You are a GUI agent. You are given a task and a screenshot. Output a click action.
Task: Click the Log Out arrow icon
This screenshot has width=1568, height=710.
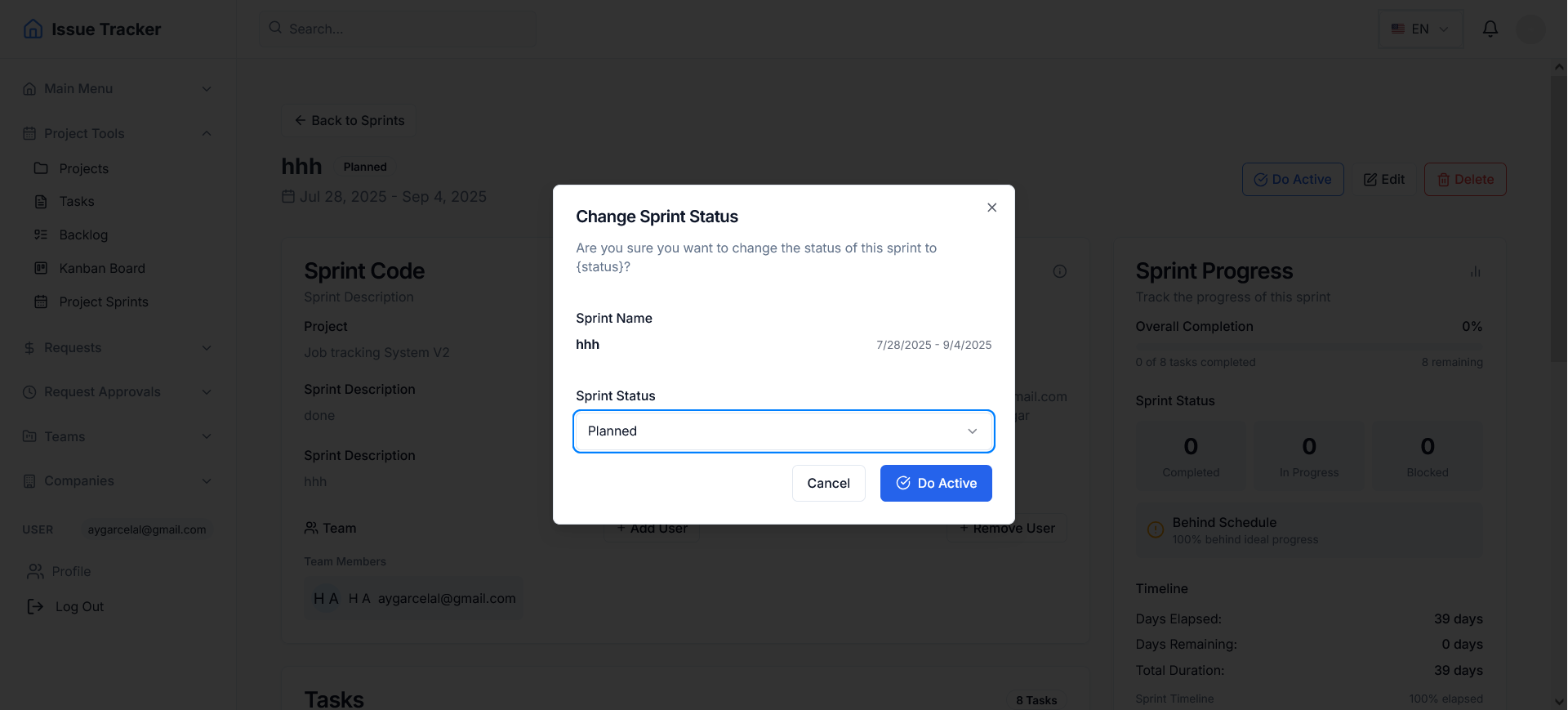pos(35,606)
